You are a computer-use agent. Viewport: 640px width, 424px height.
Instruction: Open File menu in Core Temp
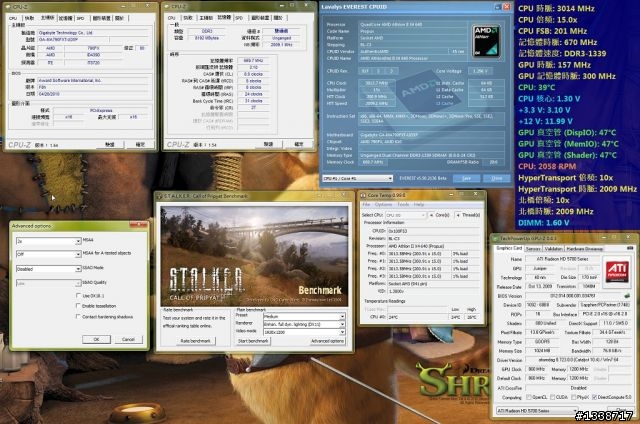366,204
